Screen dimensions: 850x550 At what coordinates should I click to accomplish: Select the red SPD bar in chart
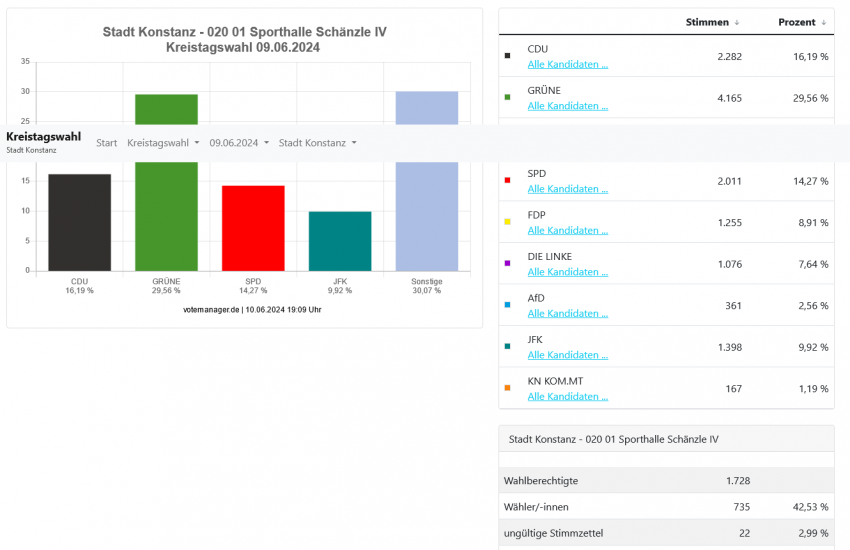coord(253,228)
